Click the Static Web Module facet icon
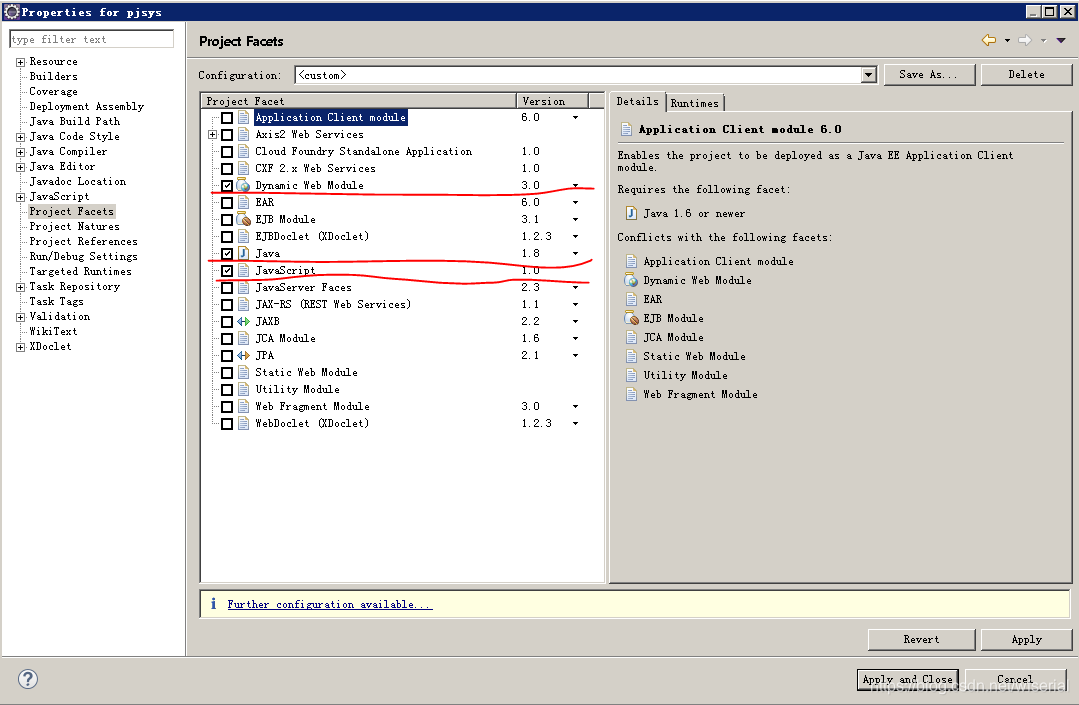 pyautogui.click(x=243, y=372)
